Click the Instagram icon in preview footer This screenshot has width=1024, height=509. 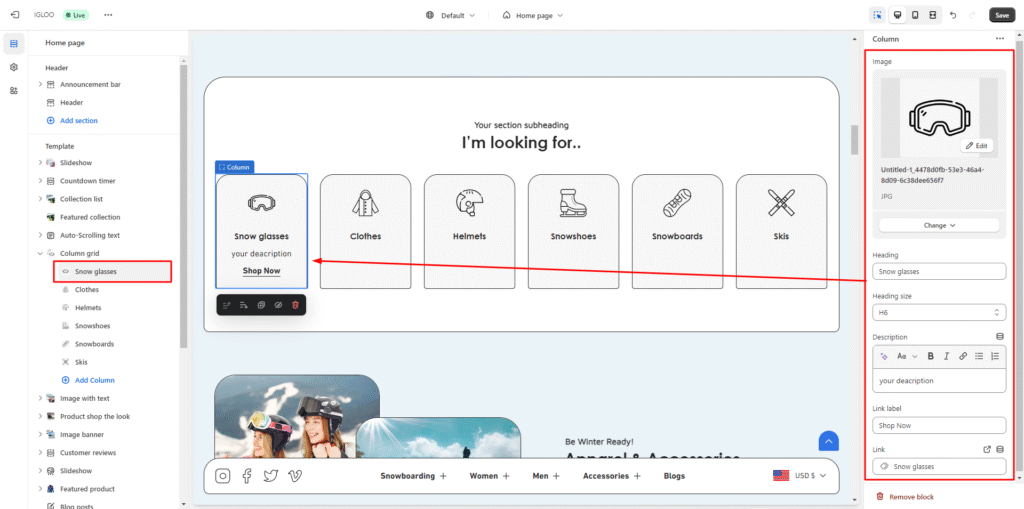(223, 476)
